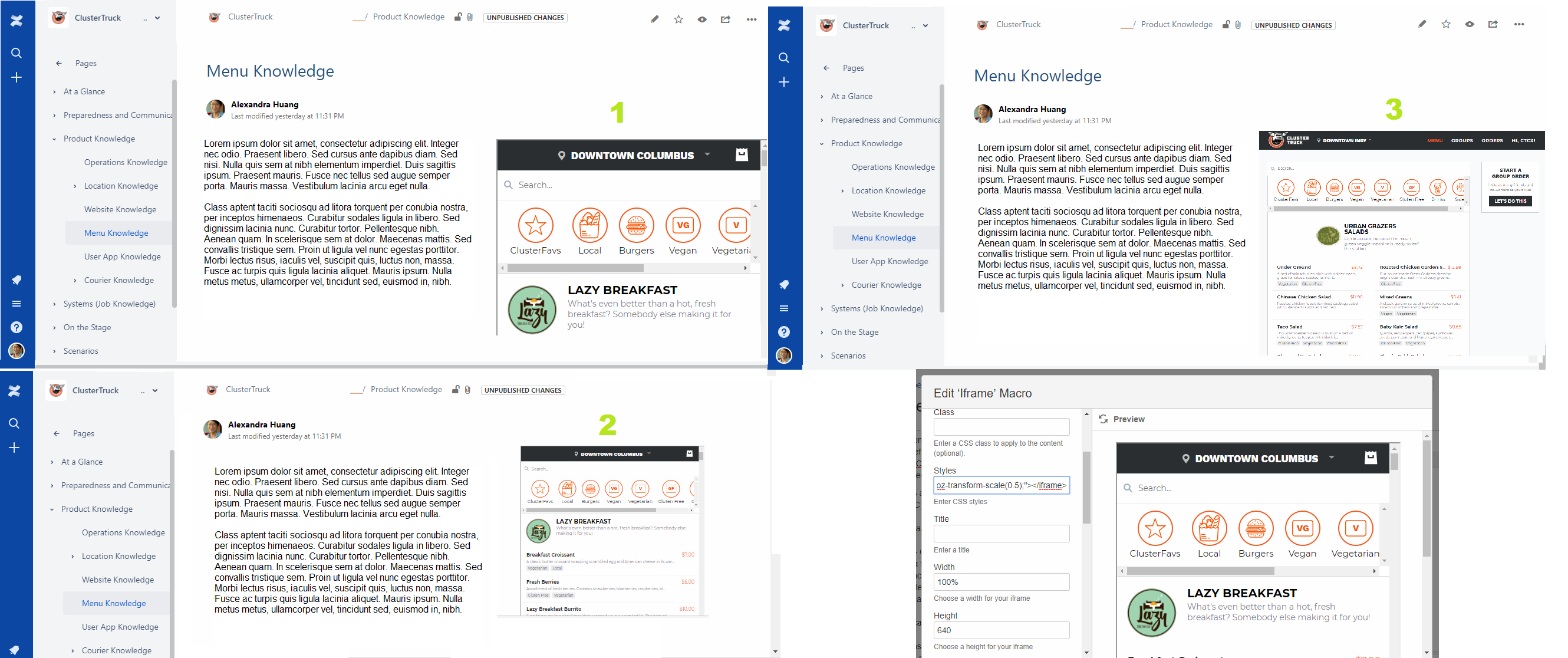Refresh the Iframe macro Preview pane

pyautogui.click(x=1103, y=419)
